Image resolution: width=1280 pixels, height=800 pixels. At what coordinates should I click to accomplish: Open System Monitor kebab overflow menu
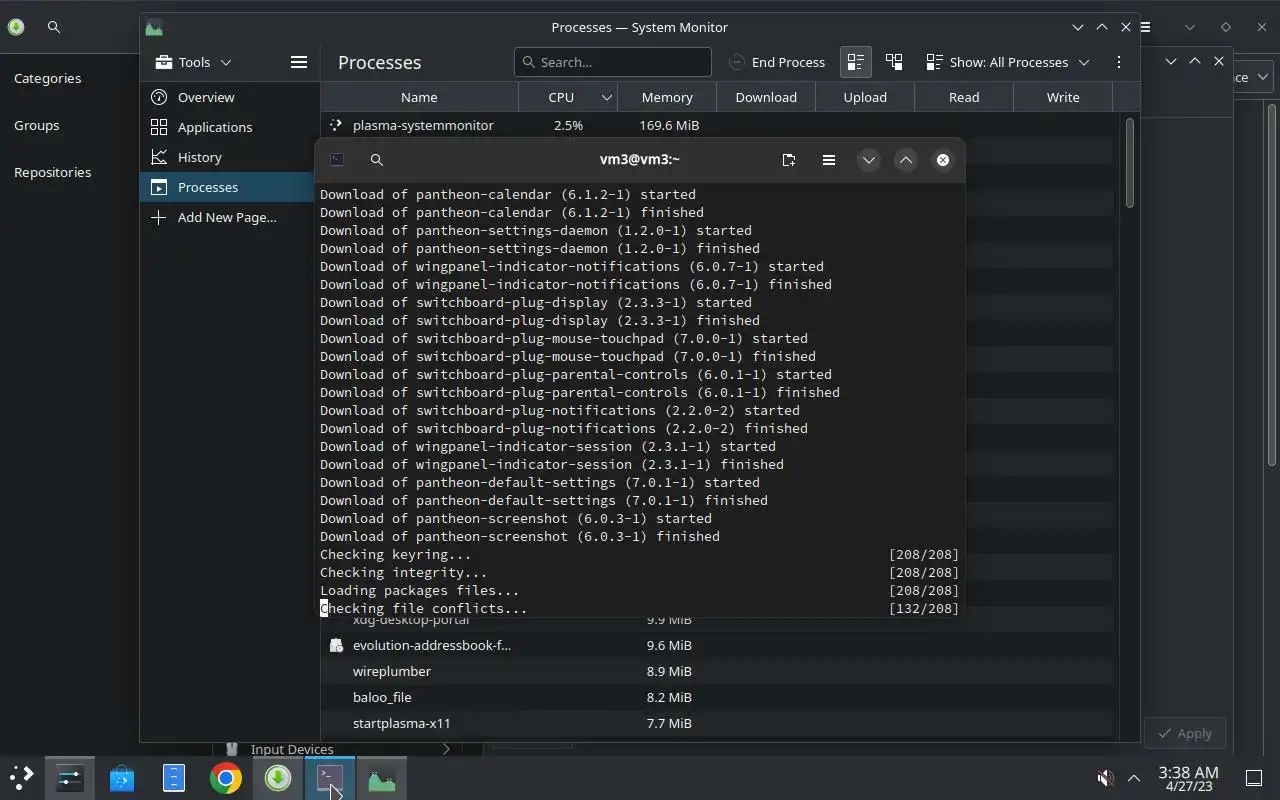point(1119,62)
